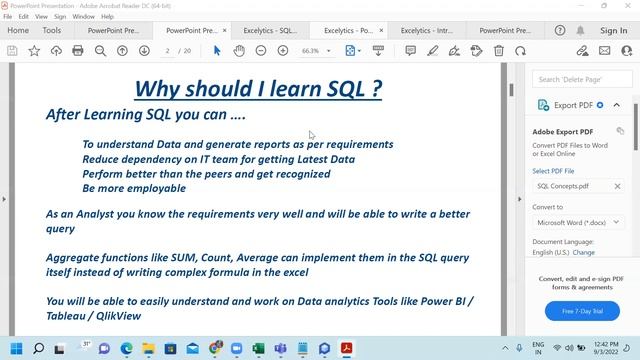Delete page using trash icon
Screen dimensions: 640x360
[x=499, y=51]
